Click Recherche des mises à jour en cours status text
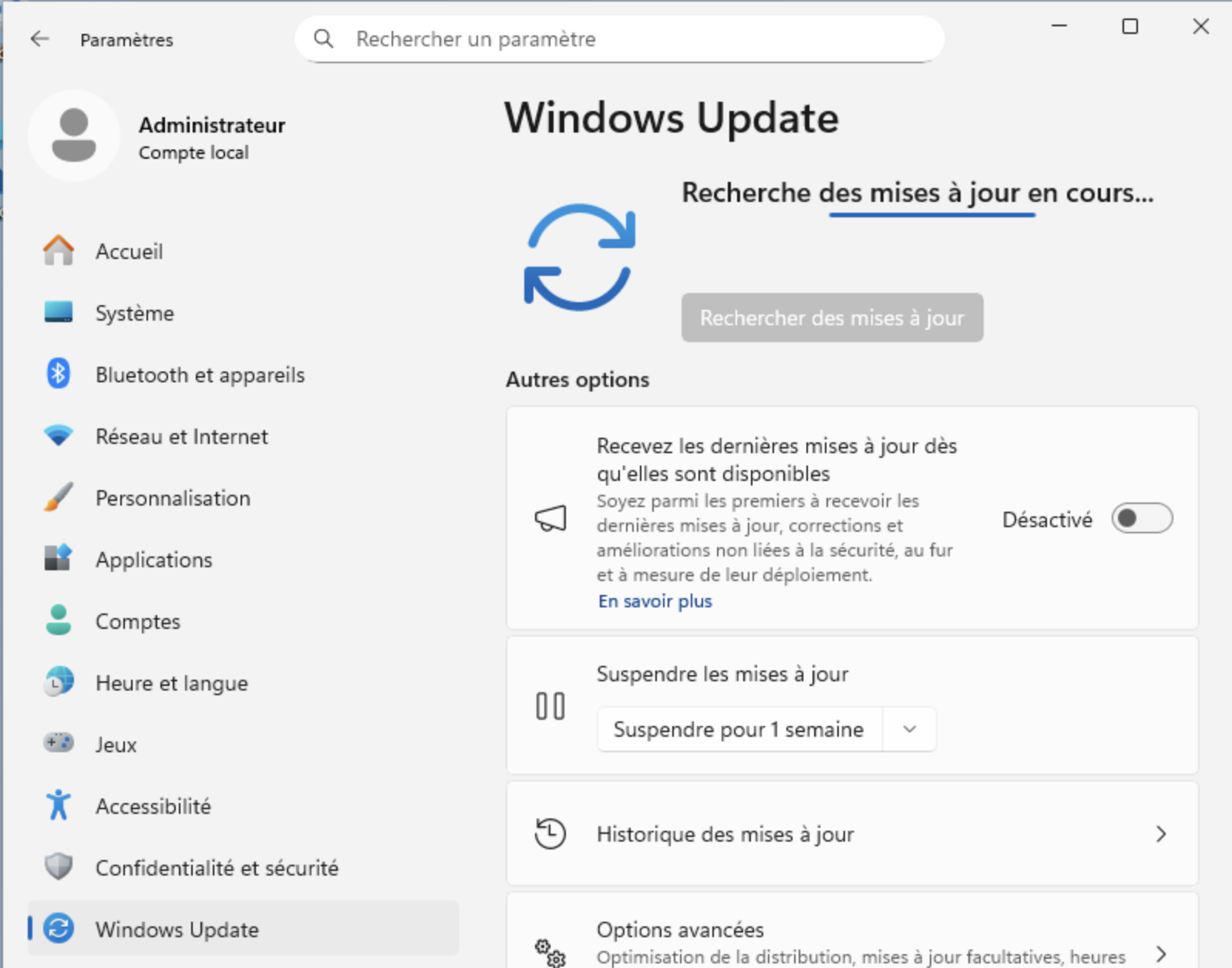The height and width of the screenshot is (968, 1232). click(917, 193)
